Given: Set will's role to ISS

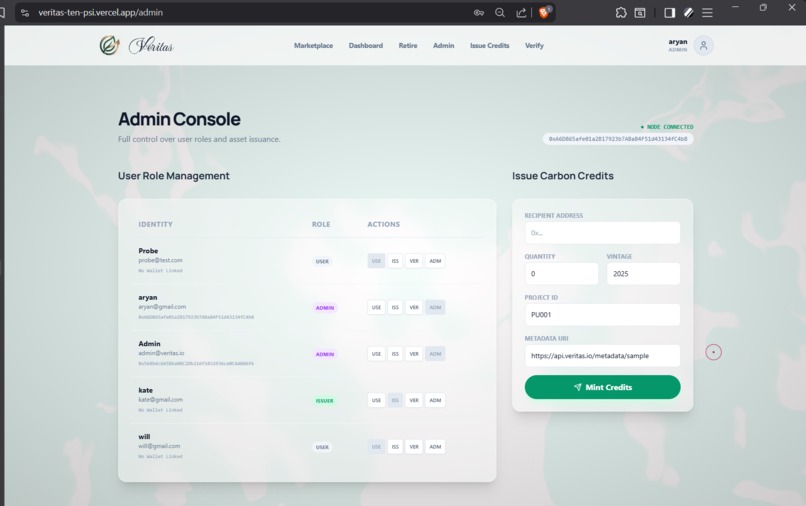Looking at the screenshot, I should click(x=395, y=447).
